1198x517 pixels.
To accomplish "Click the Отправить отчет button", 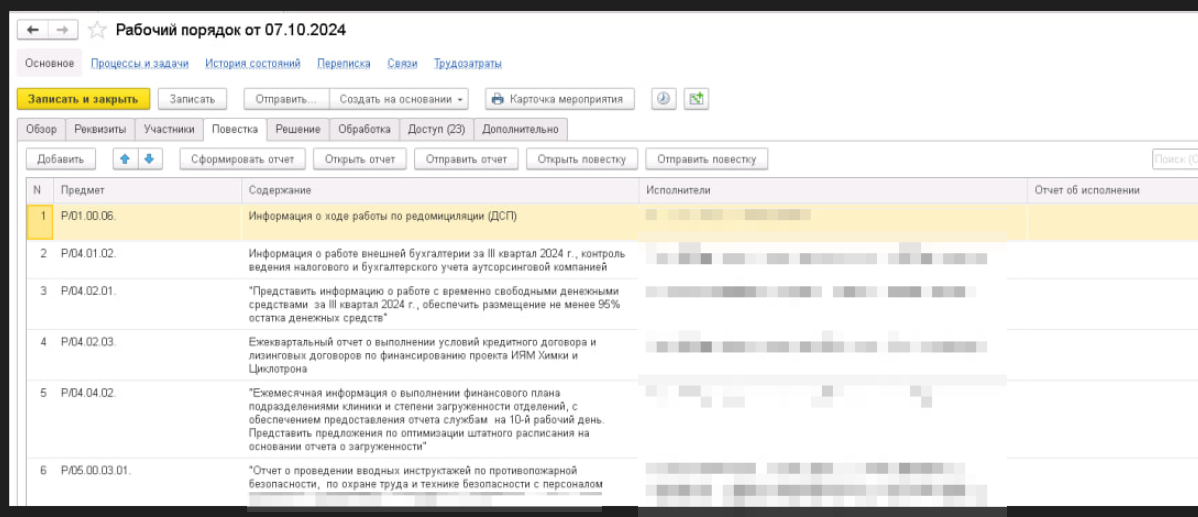I will pyautogui.click(x=466, y=160).
